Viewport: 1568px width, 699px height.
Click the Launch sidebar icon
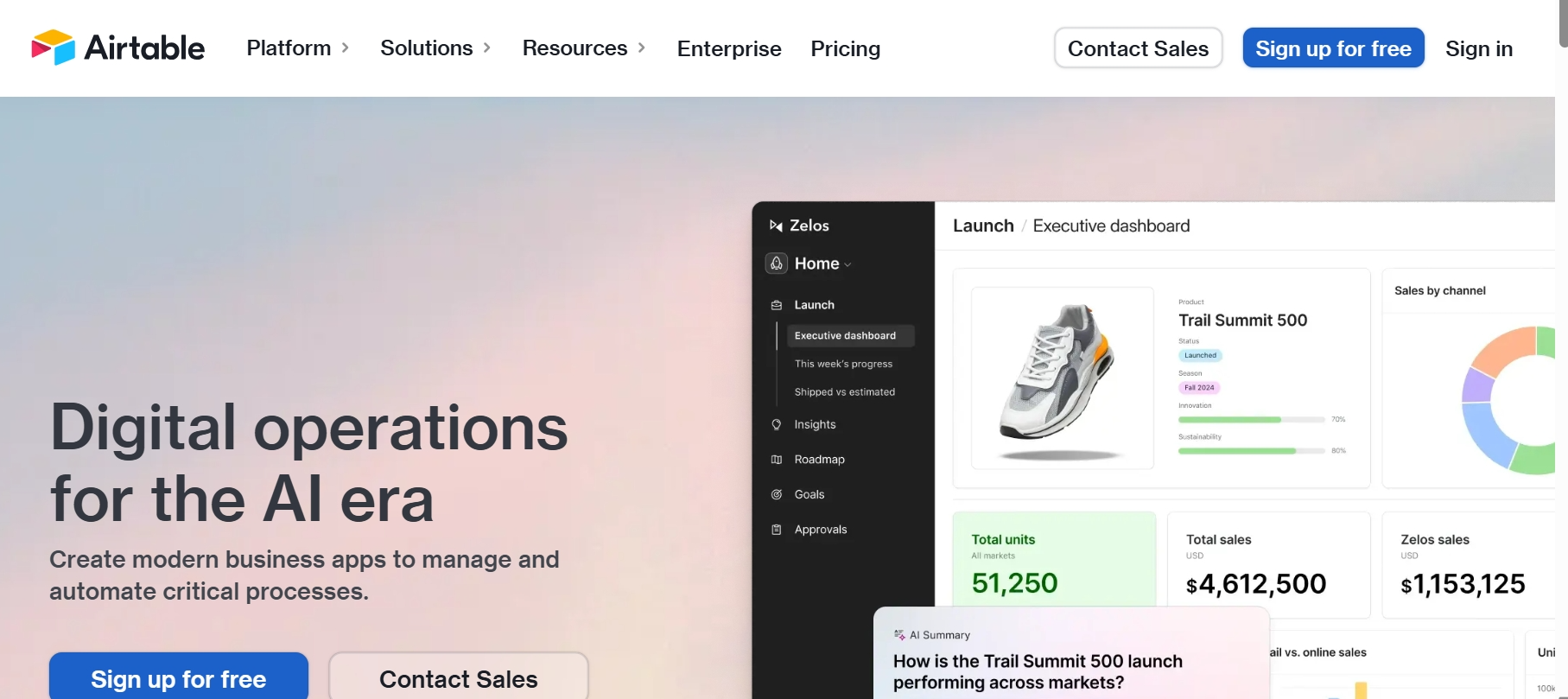(x=777, y=305)
